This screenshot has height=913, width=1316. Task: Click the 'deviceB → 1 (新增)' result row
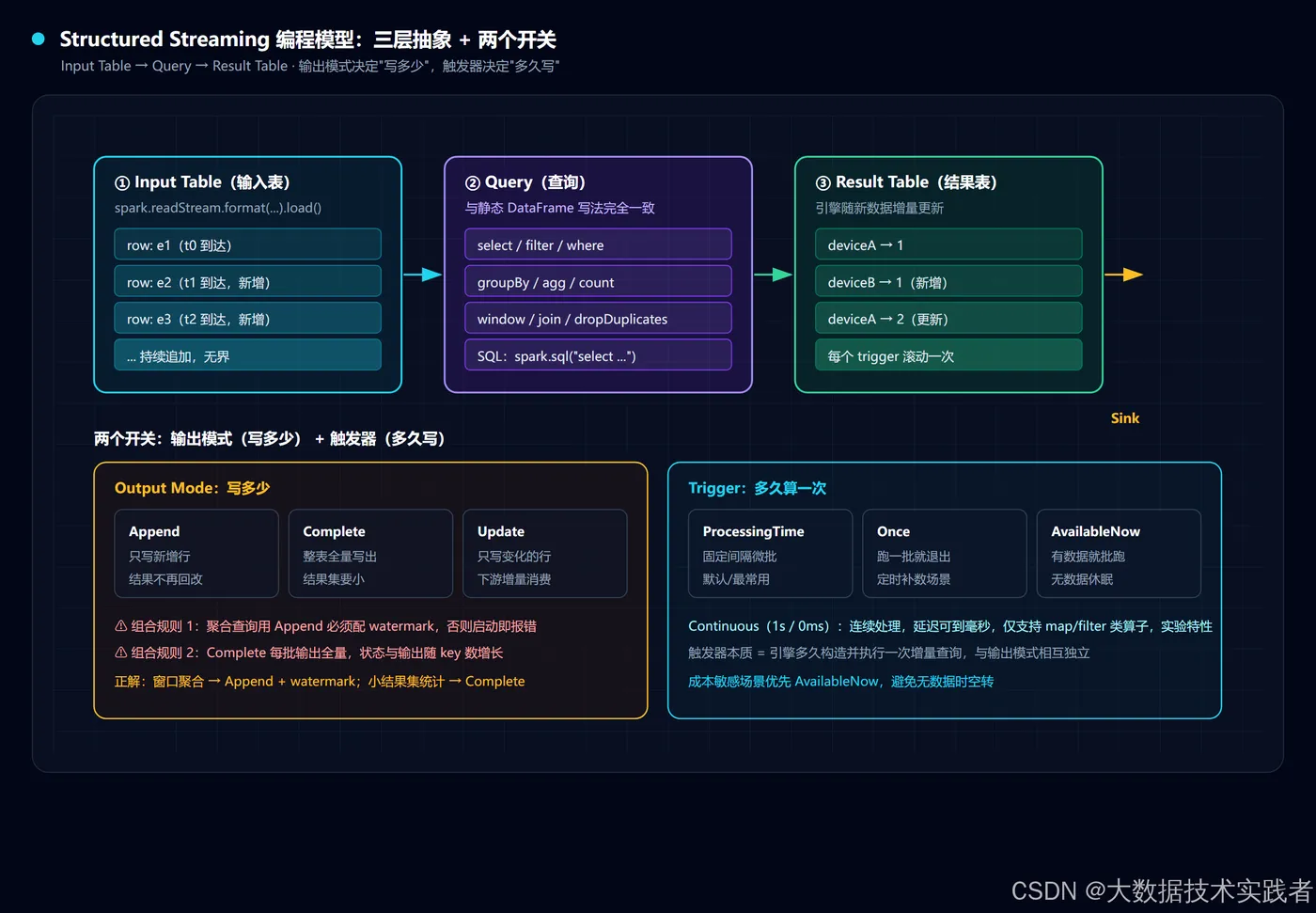948,281
